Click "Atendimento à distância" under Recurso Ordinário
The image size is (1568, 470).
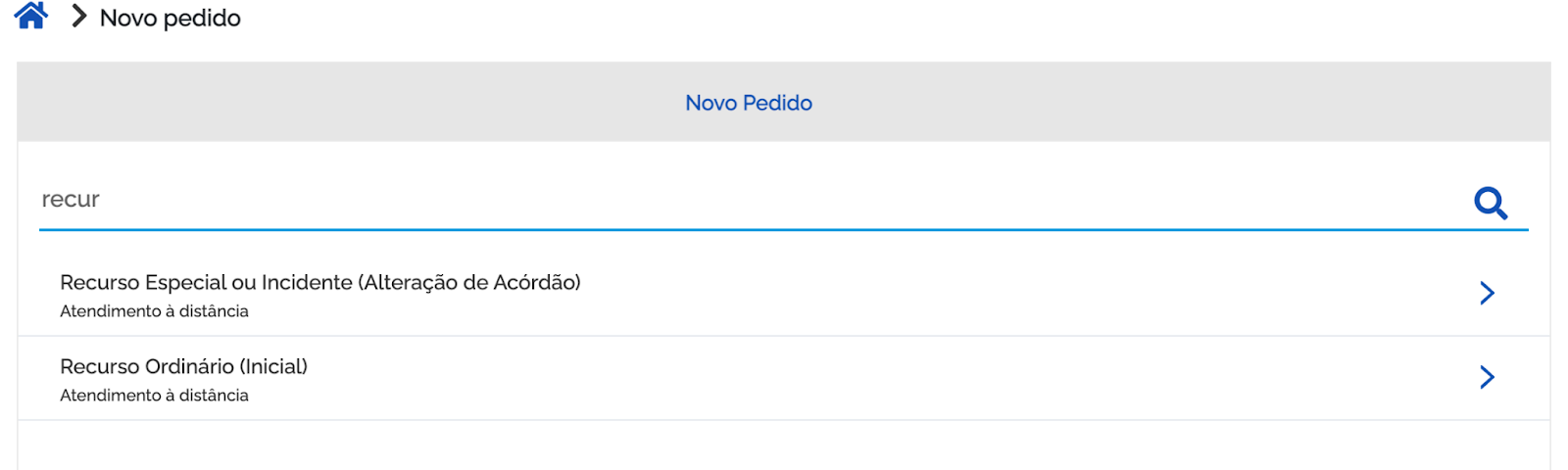coord(154,396)
